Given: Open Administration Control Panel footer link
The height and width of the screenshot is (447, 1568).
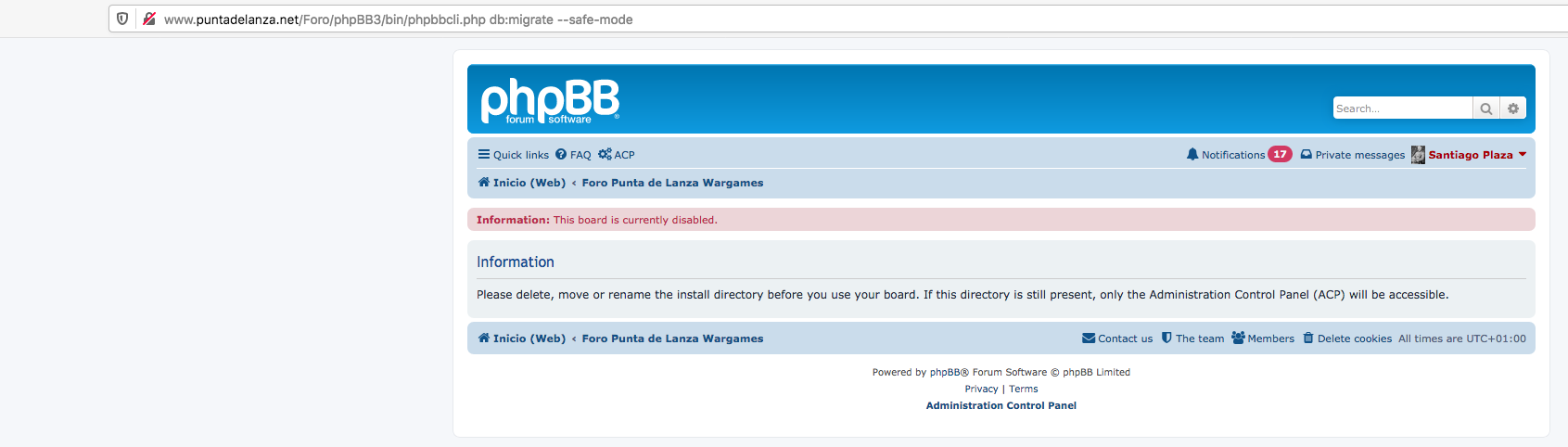Looking at the screenshot, I should (x=1001, y=405).
